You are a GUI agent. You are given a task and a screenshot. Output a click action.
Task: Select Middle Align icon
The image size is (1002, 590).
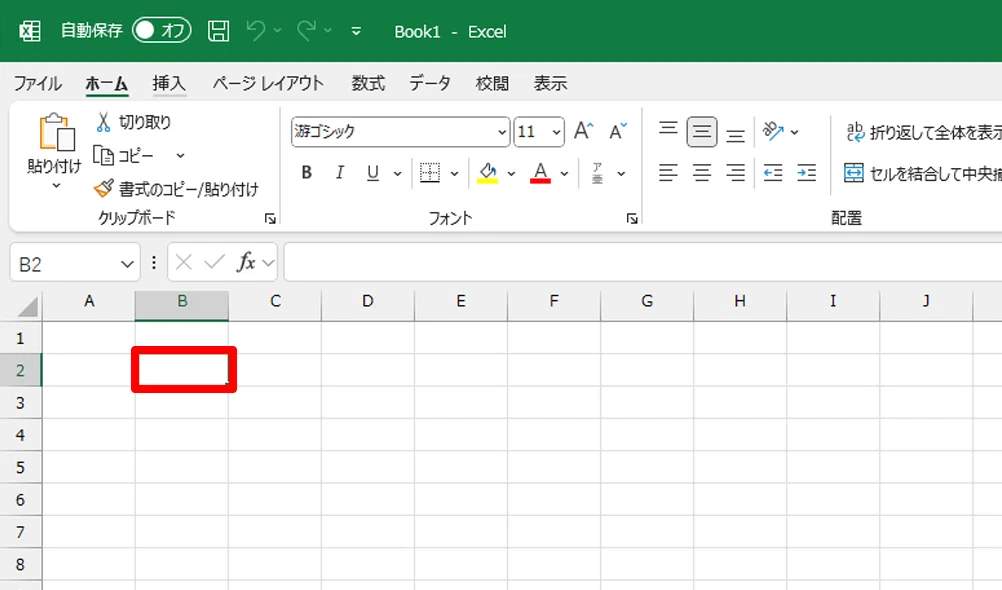(702, 132)
